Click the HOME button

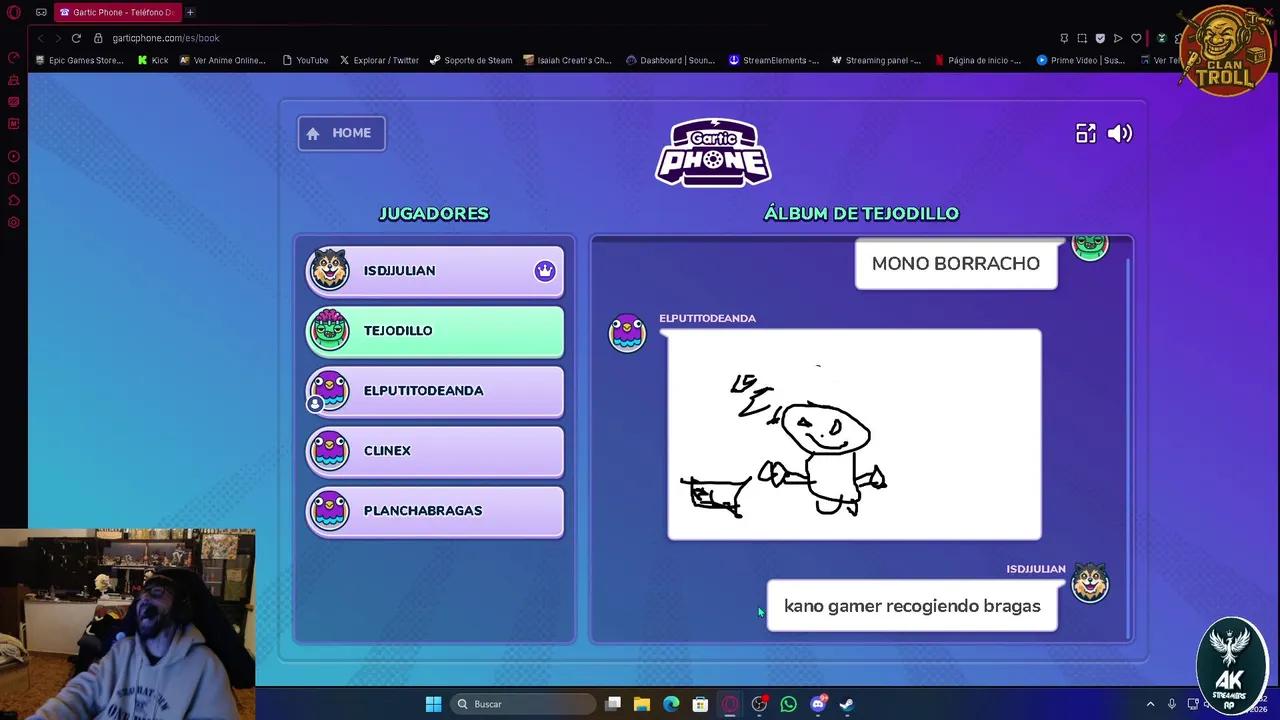[x=341, y=132]
